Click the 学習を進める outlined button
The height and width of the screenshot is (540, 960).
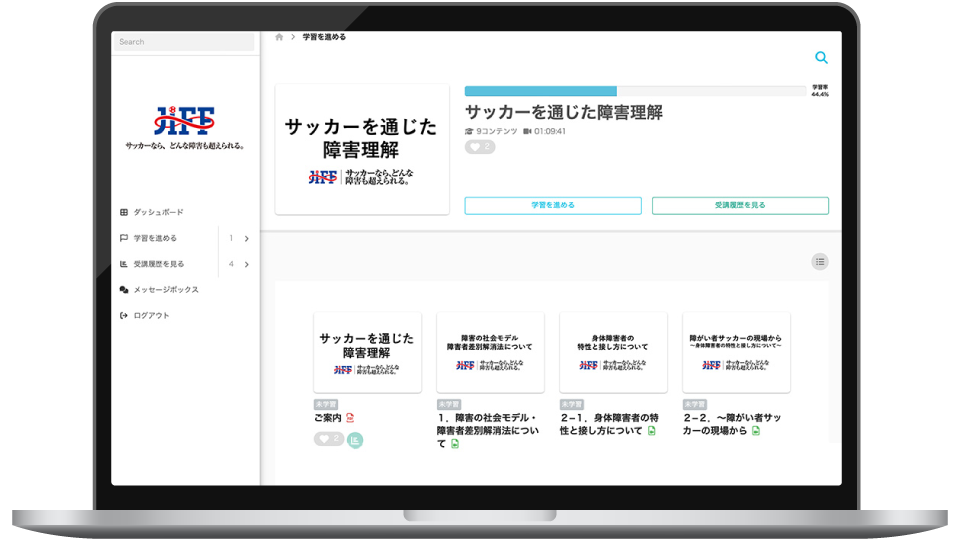click(x=553, y=206)
